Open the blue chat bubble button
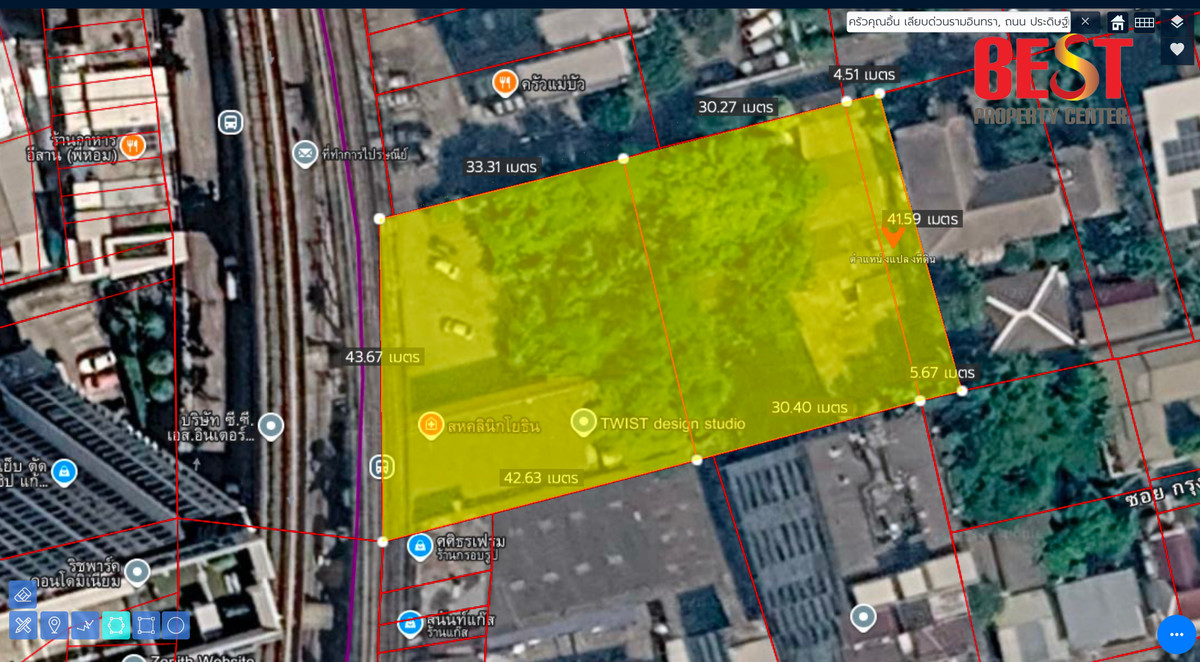Screen dimensions: 1200x662 pos(1176,634)
